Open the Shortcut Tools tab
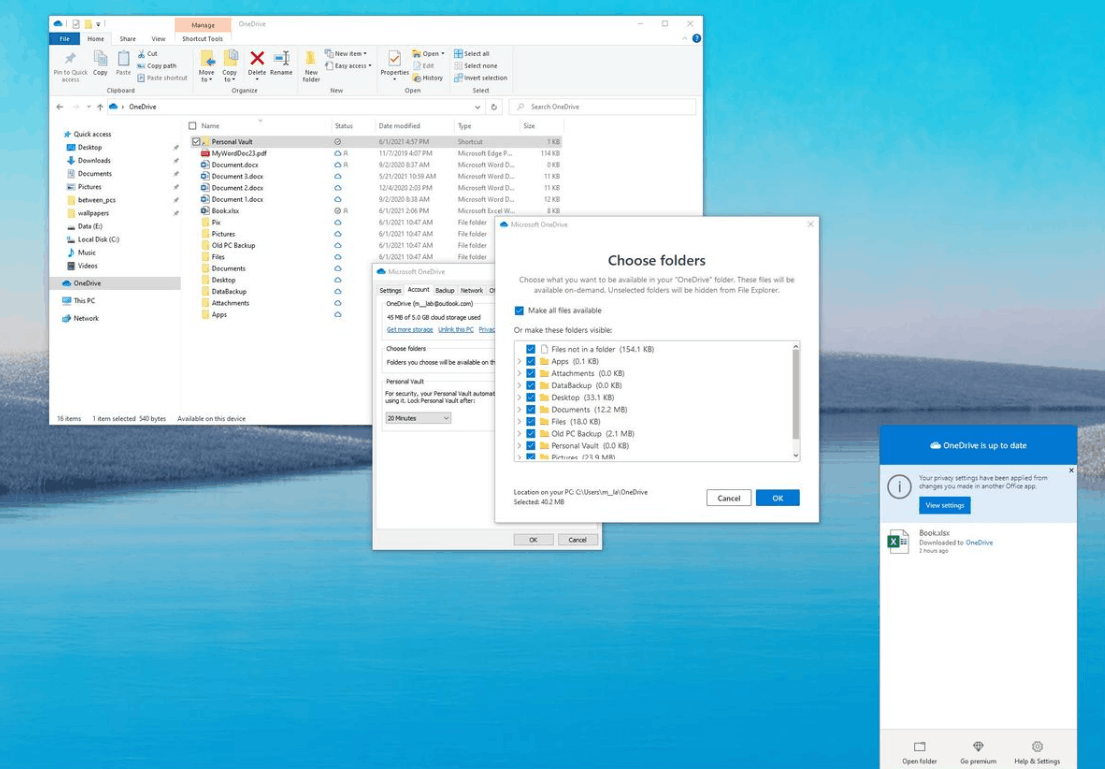This screenshot has height=769, width=1105. pos(202,39)
